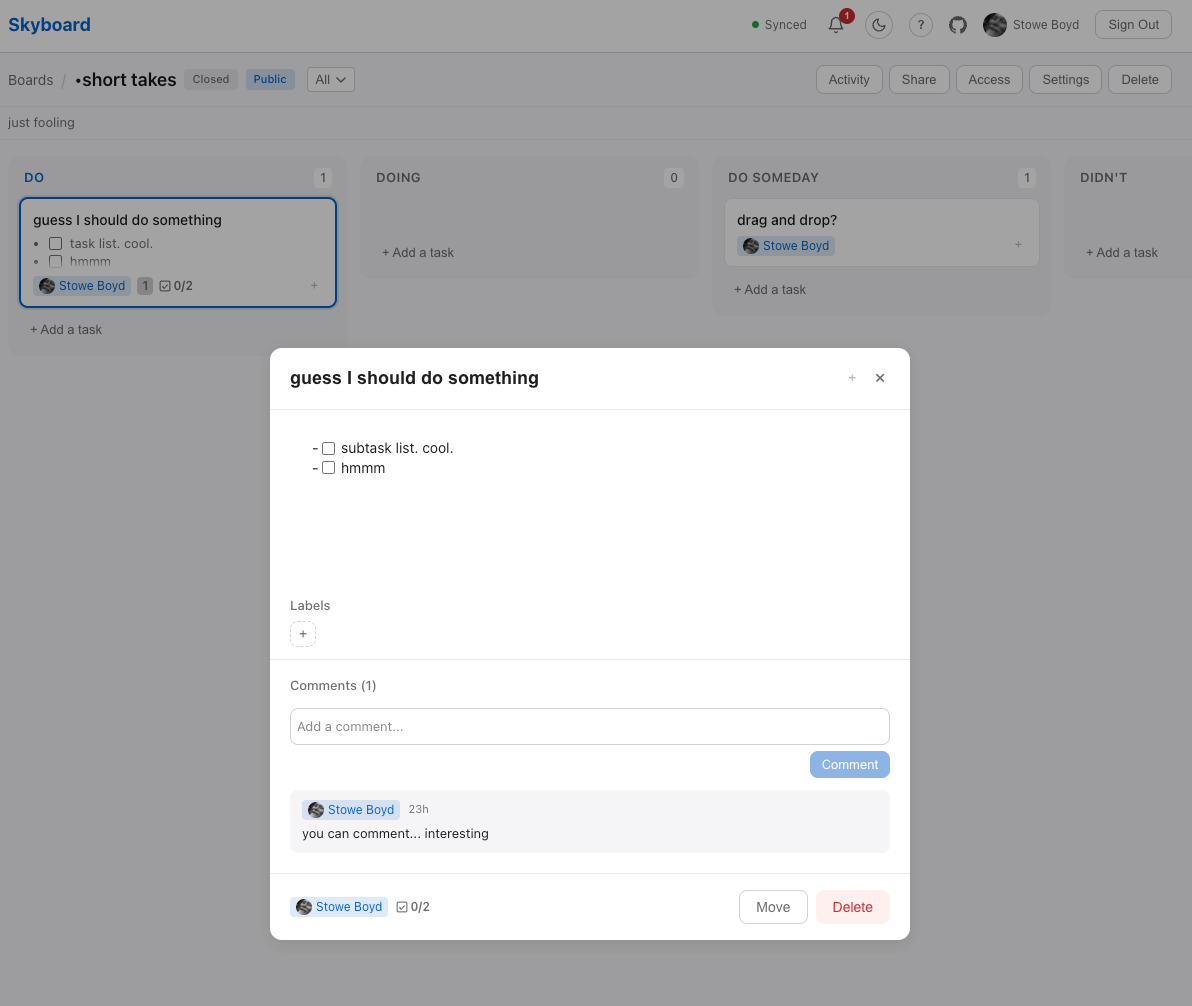Click Stowe Boyd tag on comment
The width and height of the screenshot is (1192, 1006).
pos(351,810)
